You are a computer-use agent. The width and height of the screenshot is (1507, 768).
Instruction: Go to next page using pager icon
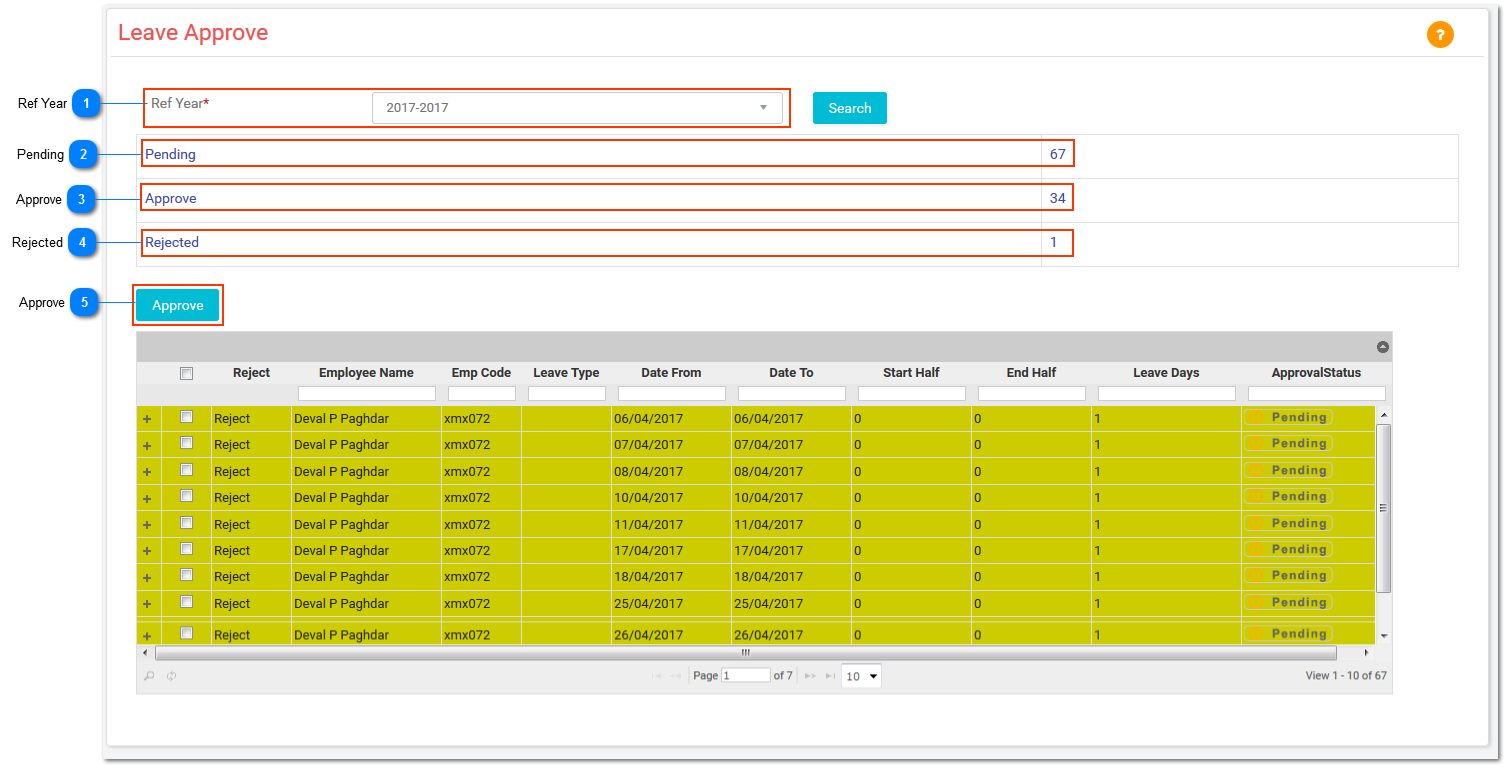click(x=810, y=676)
